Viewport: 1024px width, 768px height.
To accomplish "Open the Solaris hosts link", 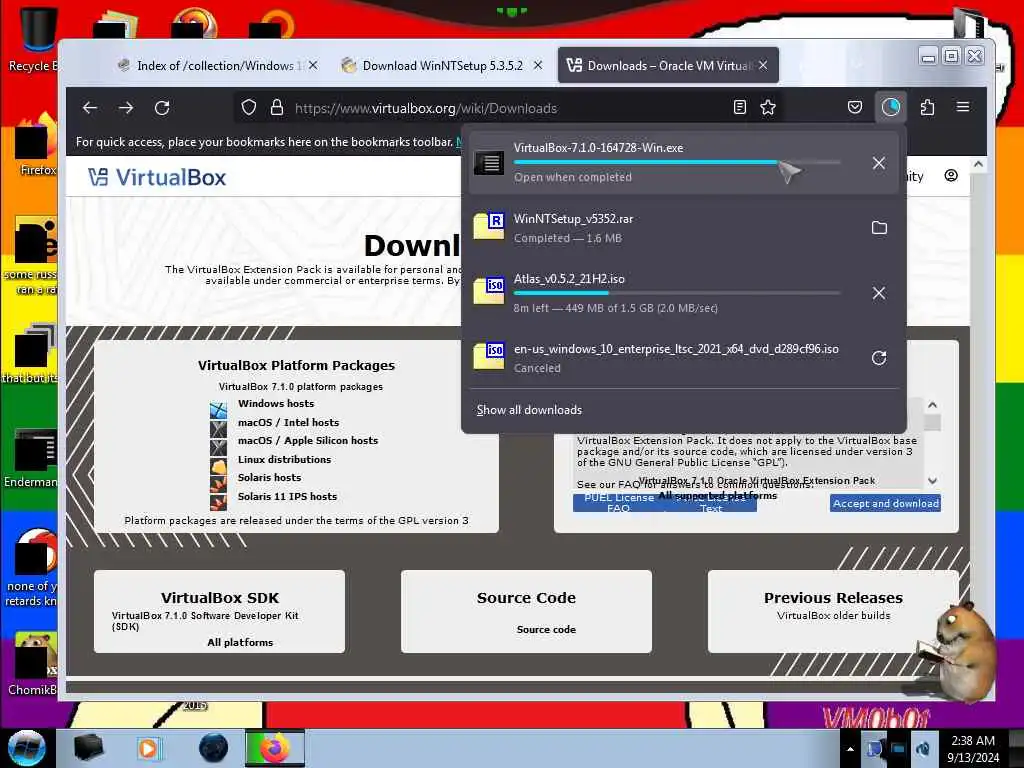I will 269,477.
